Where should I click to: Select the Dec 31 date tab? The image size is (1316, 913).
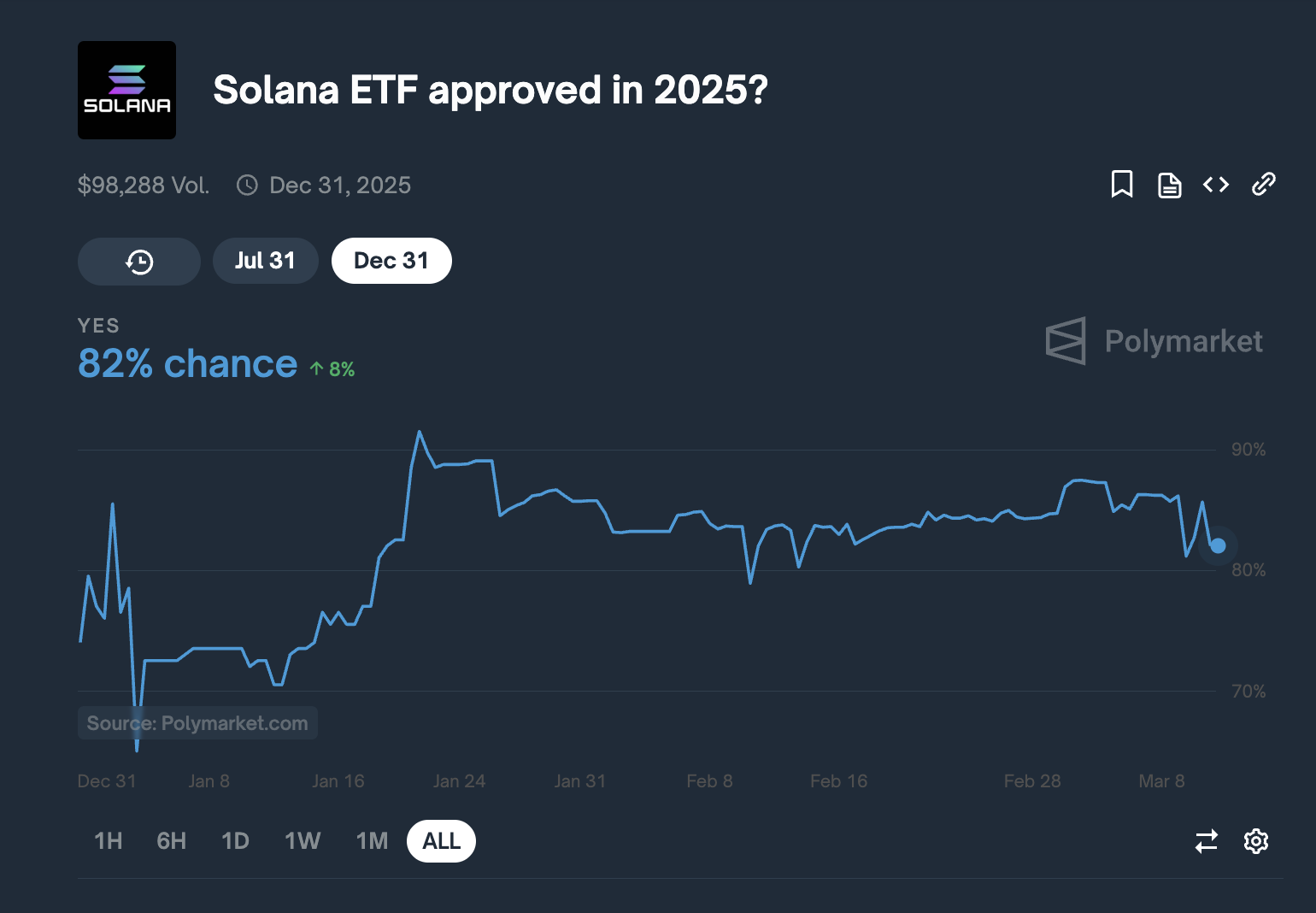point(391,261)
